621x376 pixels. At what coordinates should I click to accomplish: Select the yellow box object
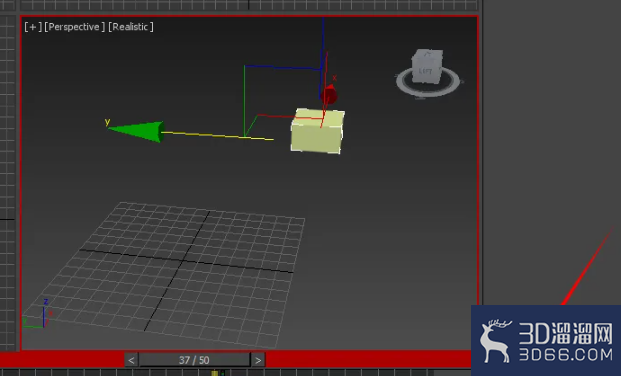317,131
